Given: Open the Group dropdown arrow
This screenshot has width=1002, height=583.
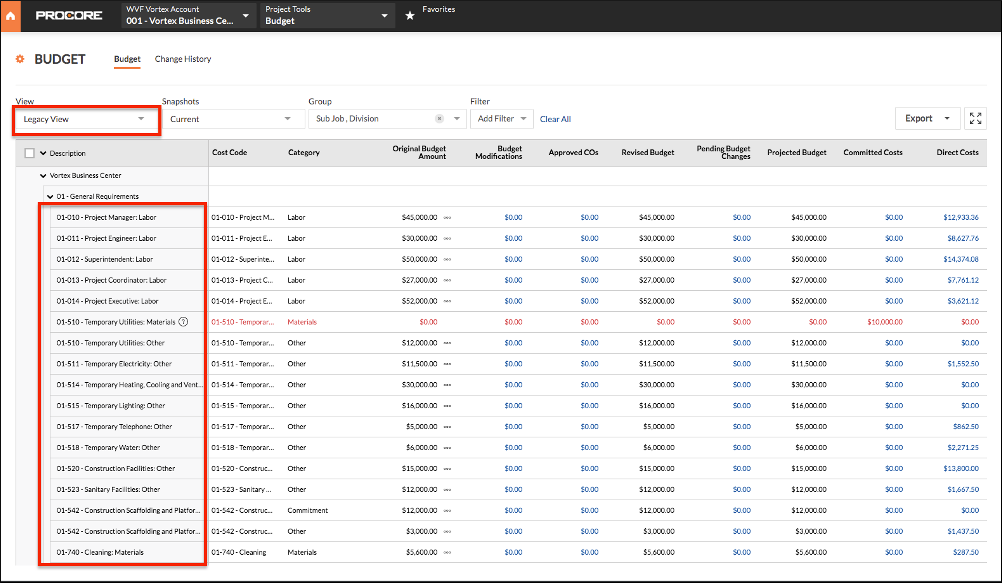Looking at the screenshot, I should 456,119.
